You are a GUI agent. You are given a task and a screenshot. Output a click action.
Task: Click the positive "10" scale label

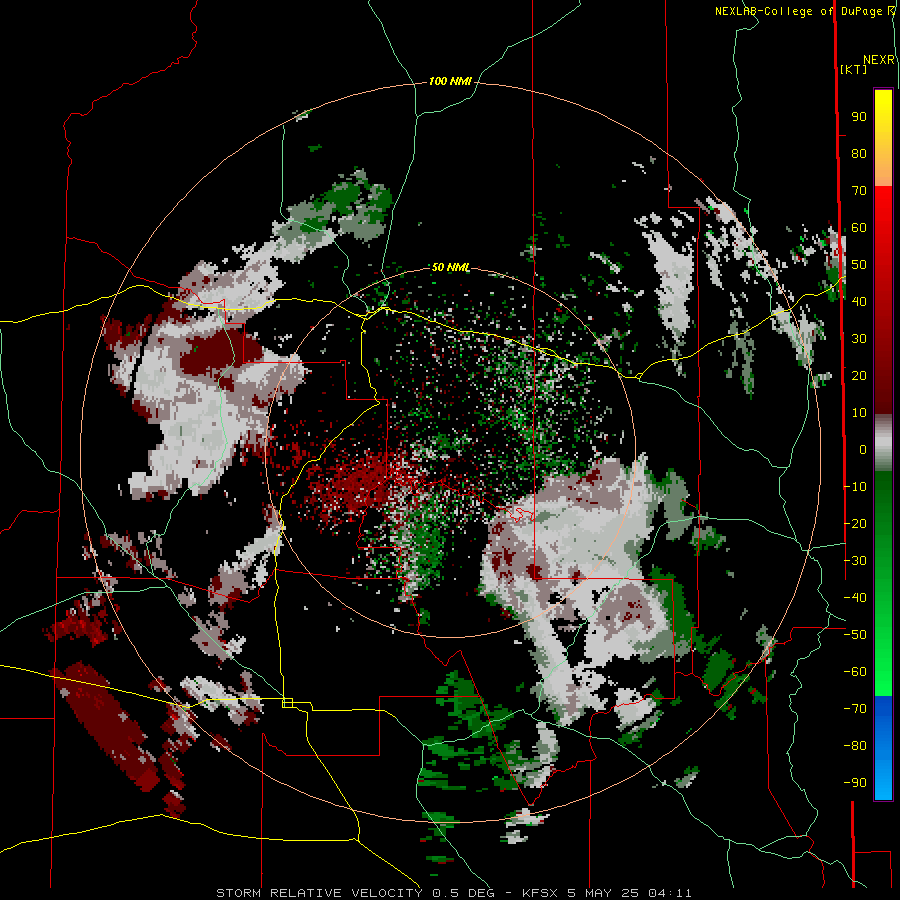859,413
